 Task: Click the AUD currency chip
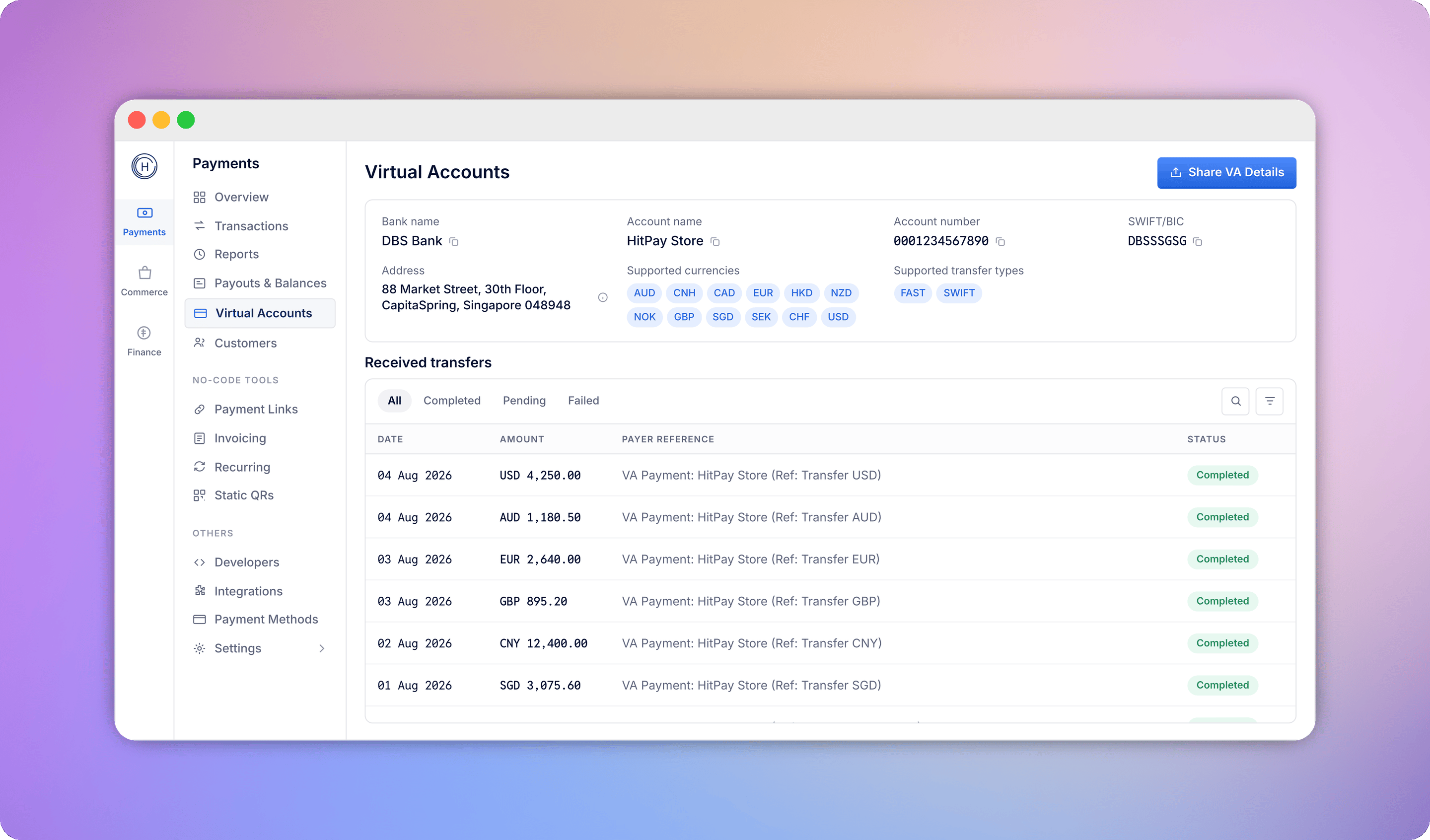click(644, 293)
